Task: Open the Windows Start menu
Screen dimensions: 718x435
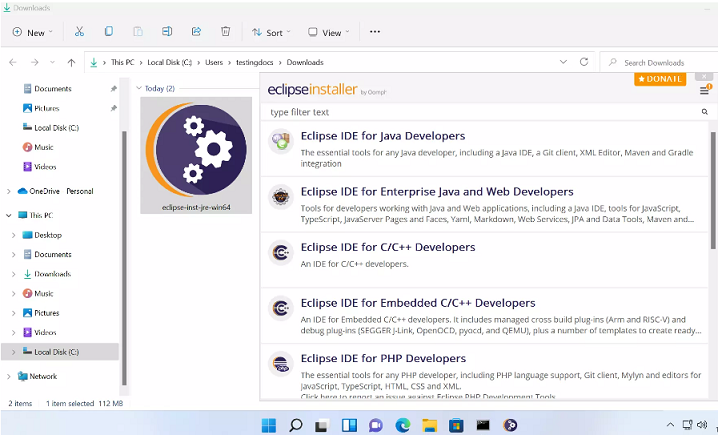Action: (x=269, y=425)
